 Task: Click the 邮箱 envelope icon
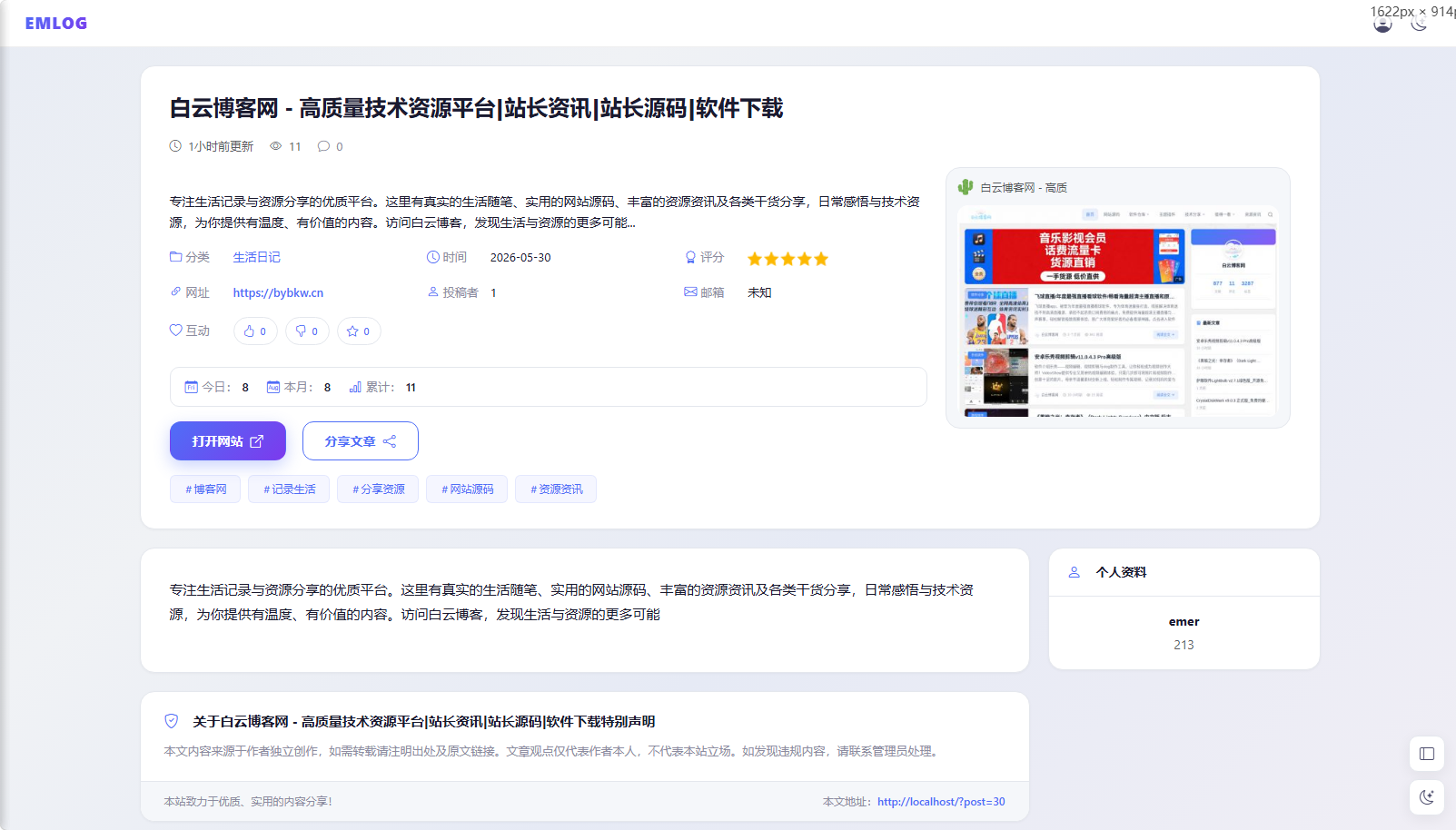click(690, 291)
